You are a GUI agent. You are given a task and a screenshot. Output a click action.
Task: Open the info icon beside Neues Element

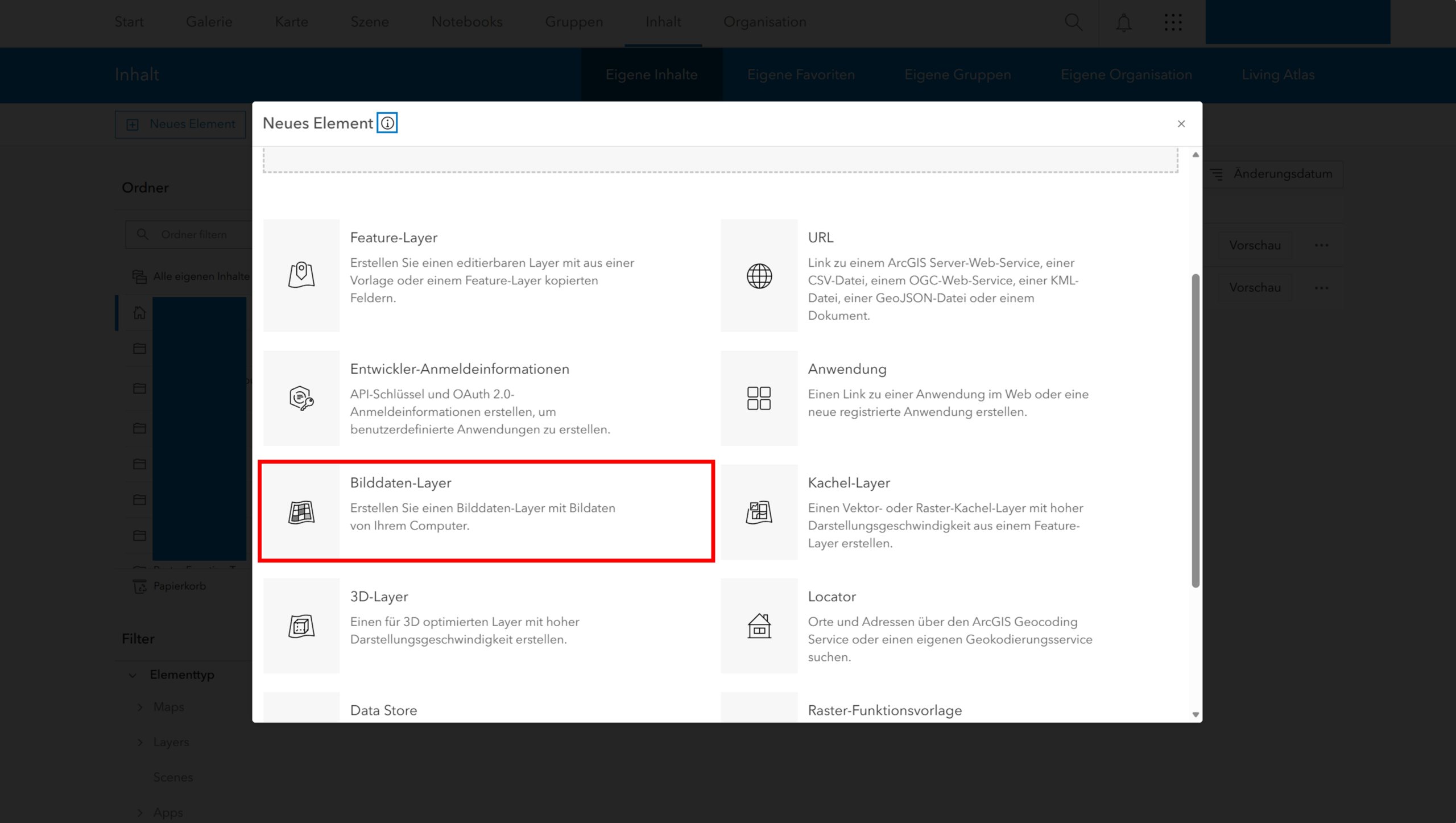click(x=387, y=123)
